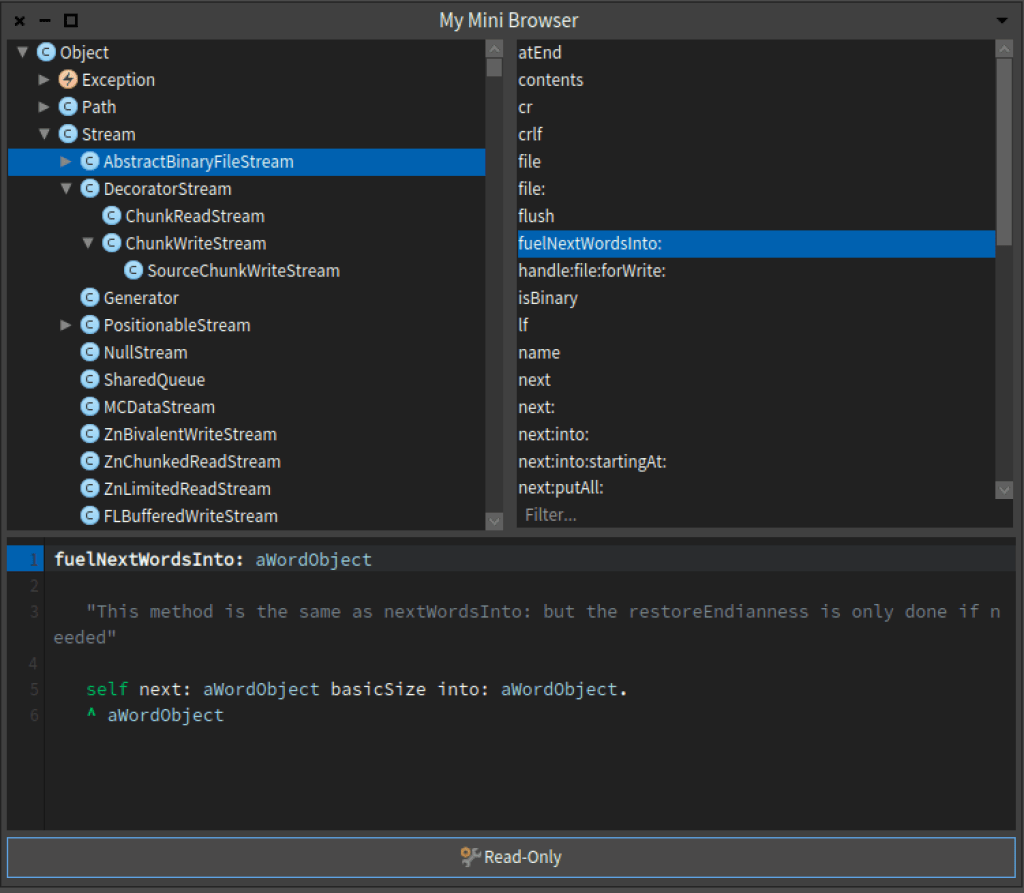Select SourceChunkWriteStream in class tree
Image resolution: width=1024 pixels, height=893 pixels.
click(243, 271)
